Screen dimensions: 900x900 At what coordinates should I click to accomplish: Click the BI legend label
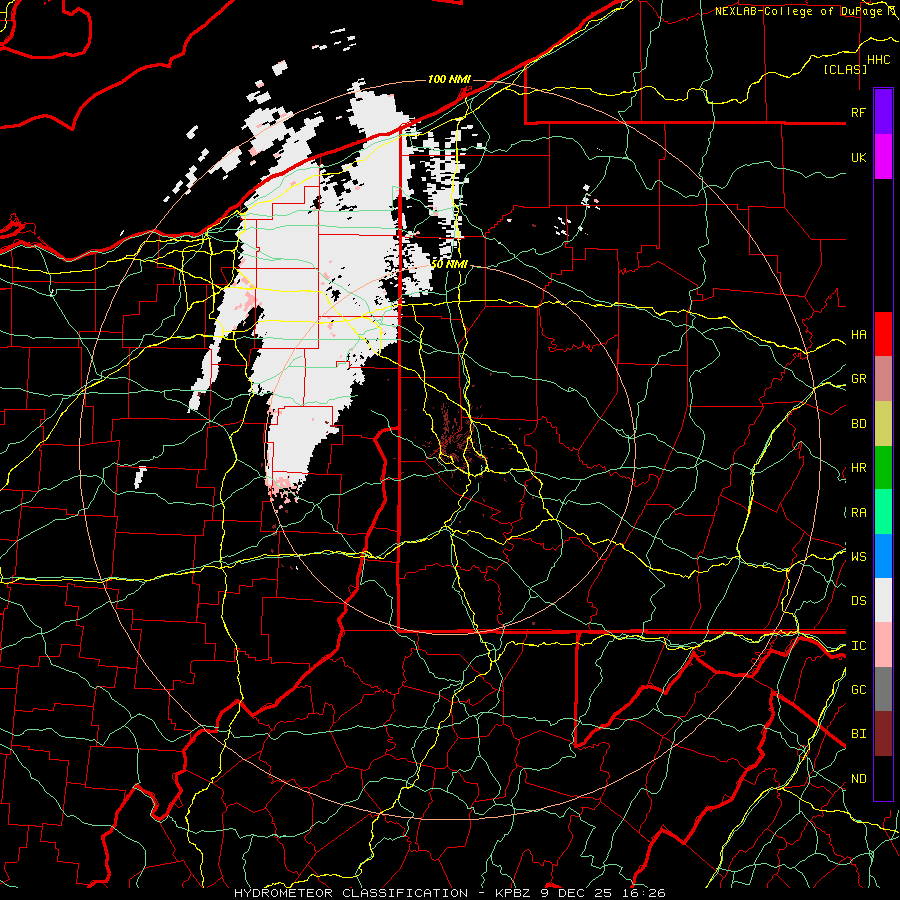pyautogui.click(x=858, y=734)
